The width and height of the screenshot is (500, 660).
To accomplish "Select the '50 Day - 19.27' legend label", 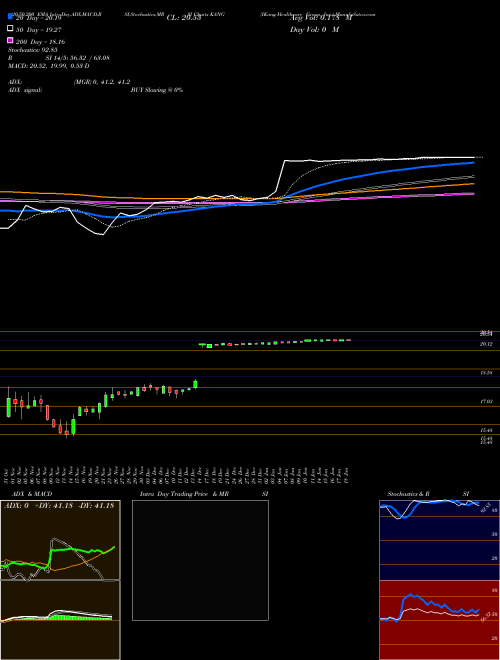I will click(41, 30).
